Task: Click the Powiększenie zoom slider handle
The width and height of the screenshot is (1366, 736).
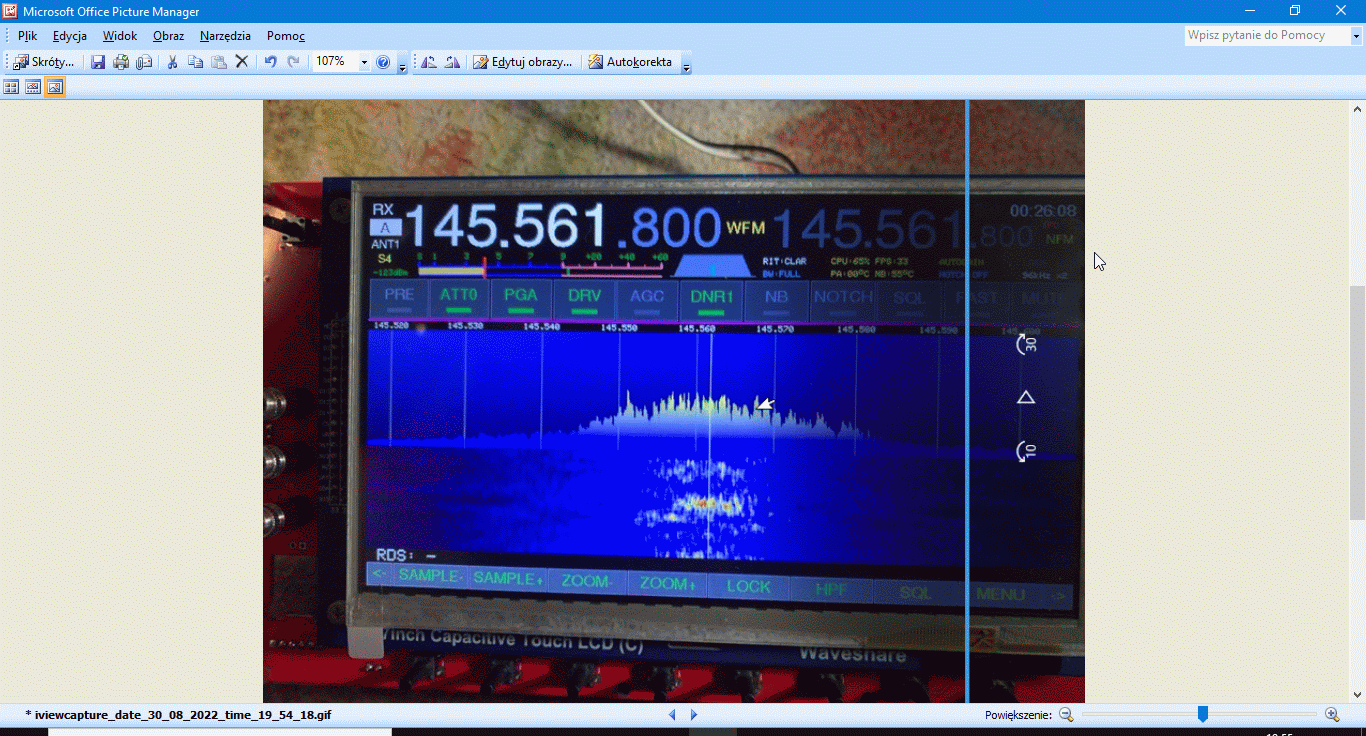Action: tap(1203, 714)
